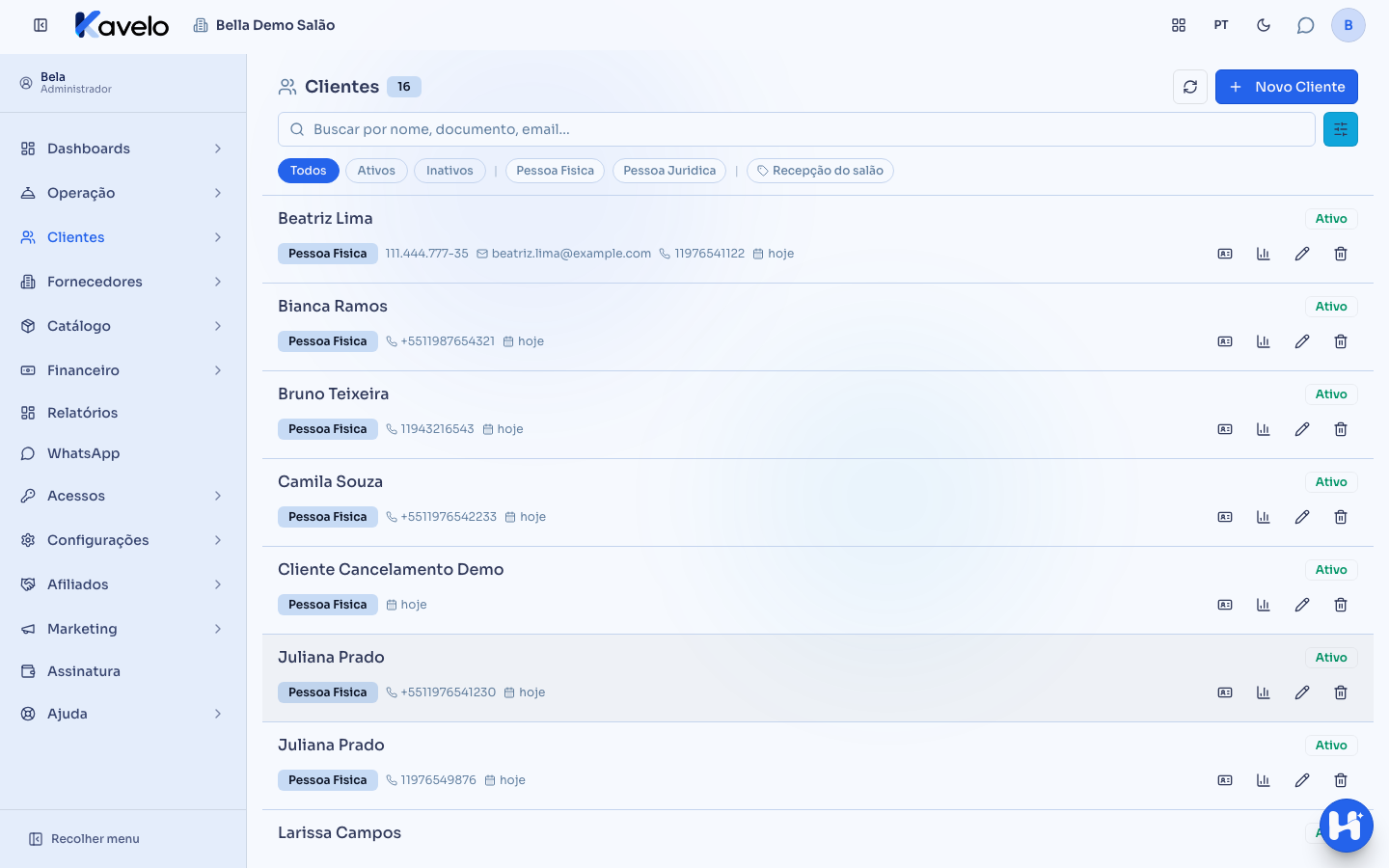The image size is (1389, 868).
Task: Open Assinatura in the sidebar
Action: pos(123,671)
